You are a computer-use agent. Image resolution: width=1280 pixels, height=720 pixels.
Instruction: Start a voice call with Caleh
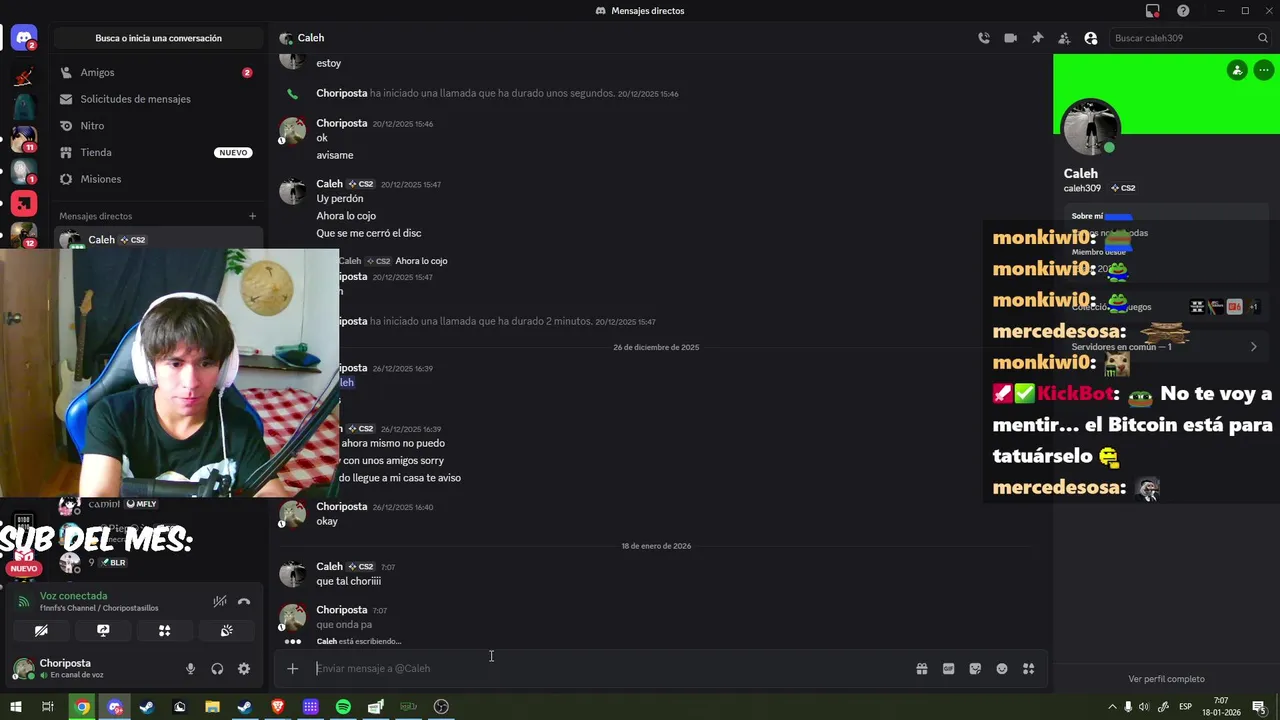pyautogui.click(x=984, y=38)
